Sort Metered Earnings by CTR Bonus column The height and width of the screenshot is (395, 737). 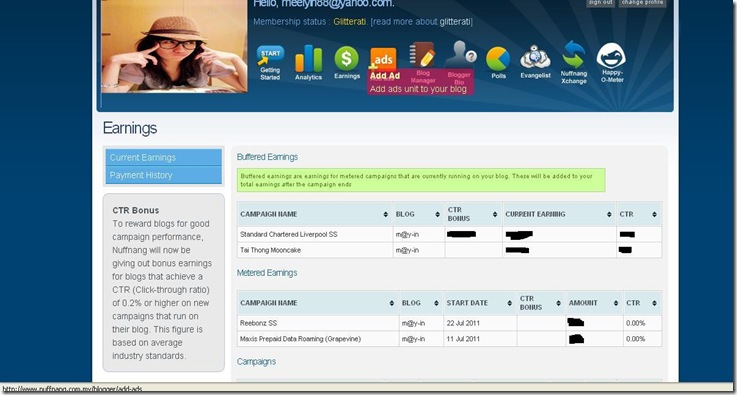(541, 303)
